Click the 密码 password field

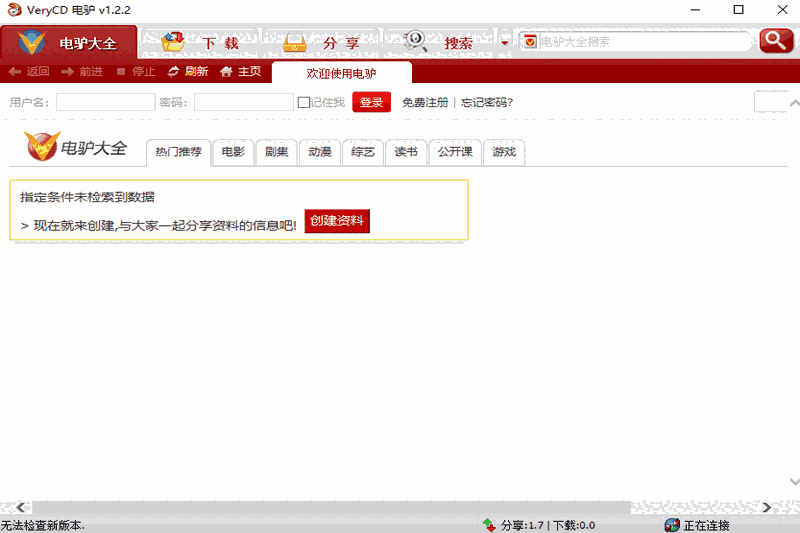pyautogui.click(x=243, y=102)
